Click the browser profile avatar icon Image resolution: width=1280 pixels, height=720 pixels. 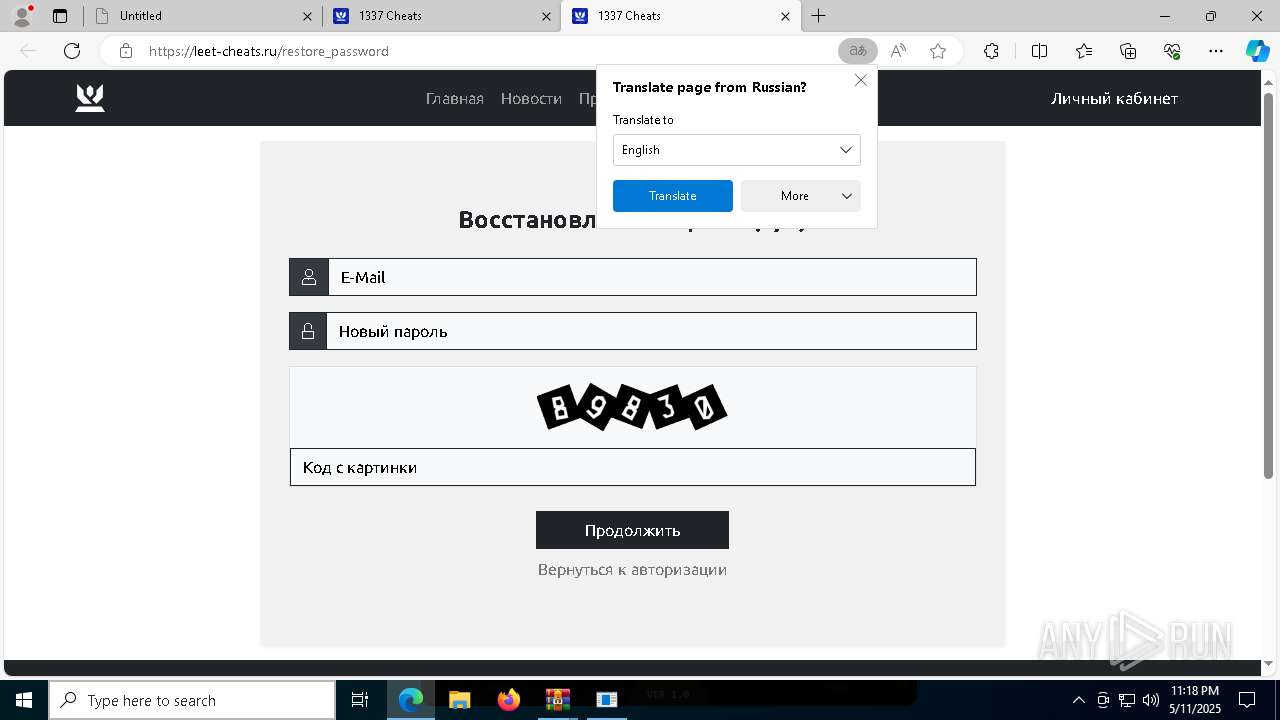22,16
